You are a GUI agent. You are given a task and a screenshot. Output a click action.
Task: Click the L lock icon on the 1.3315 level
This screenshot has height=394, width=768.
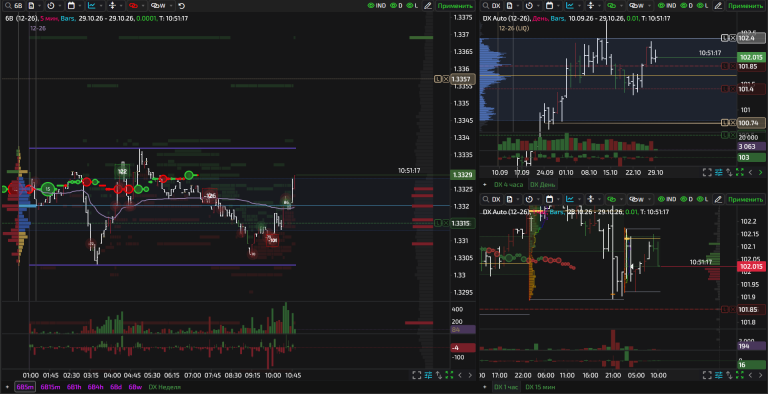(x=438, y=223)
